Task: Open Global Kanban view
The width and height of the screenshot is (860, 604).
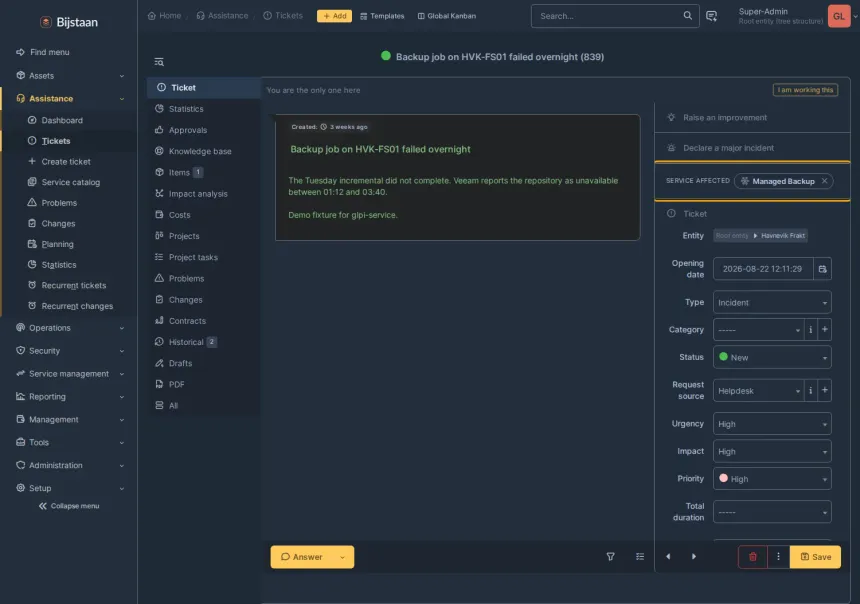Action: tap(447, 16)
